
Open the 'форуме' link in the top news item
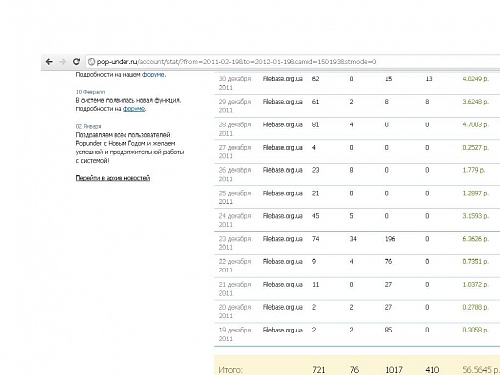pyautogui.click(x=153, y=74)
